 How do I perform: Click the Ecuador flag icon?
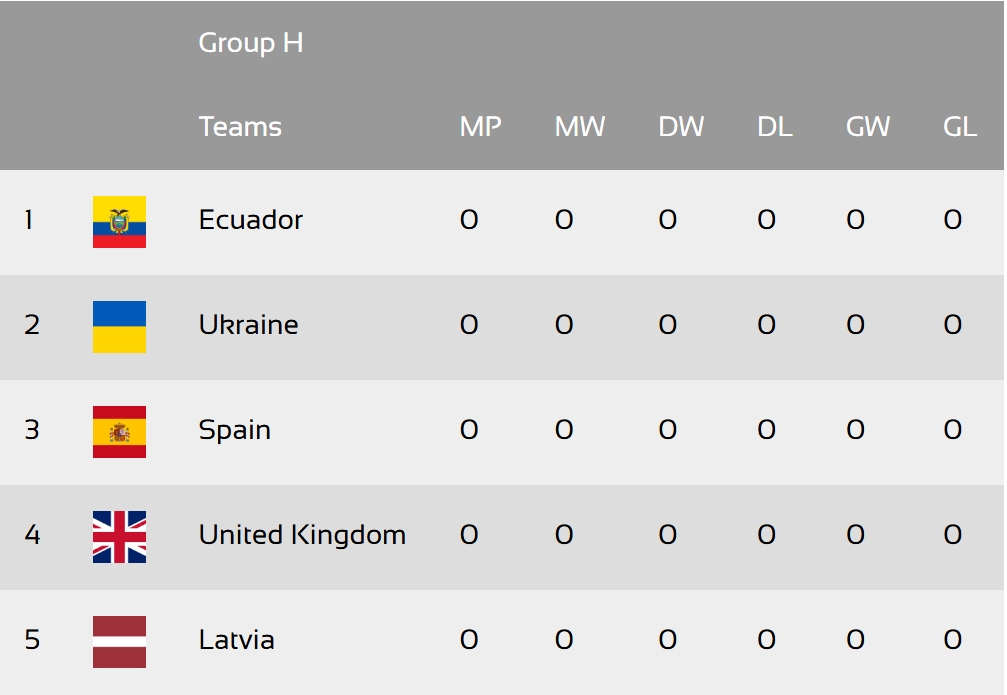tap(119, 222)
